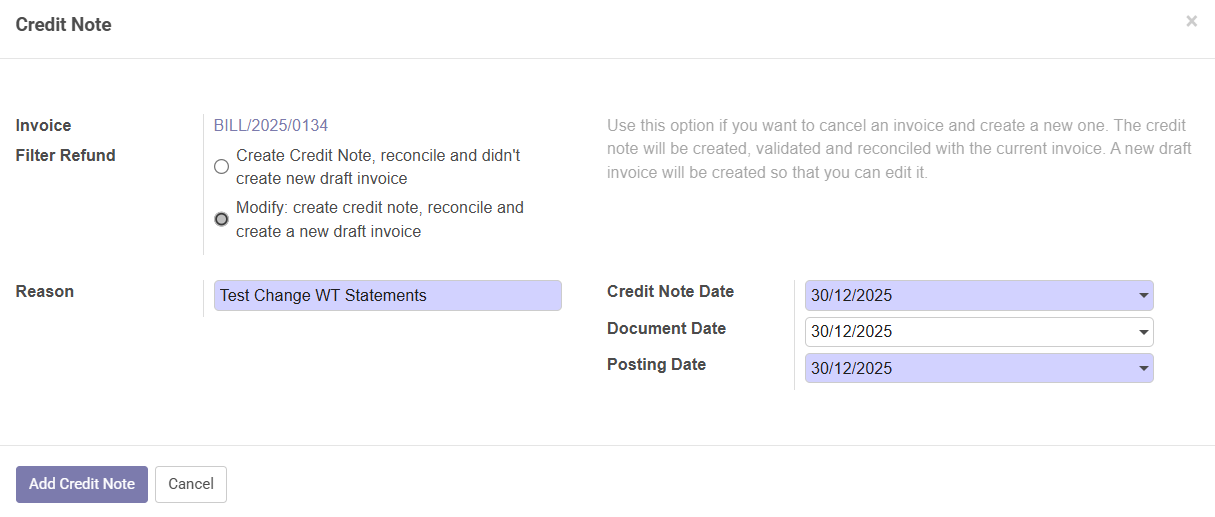The width and height of the screenshot is (1215, 517).
Task: Click the Credit Note dialog title
Action: click(x=64, y=25)
